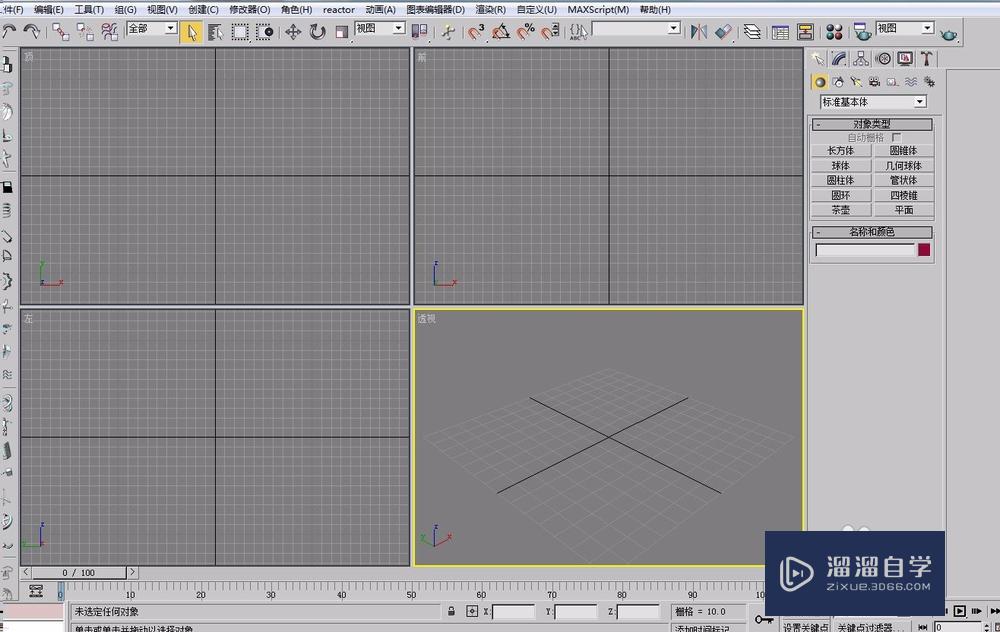Open MAXScript(M) menu

tap(598, 10)
